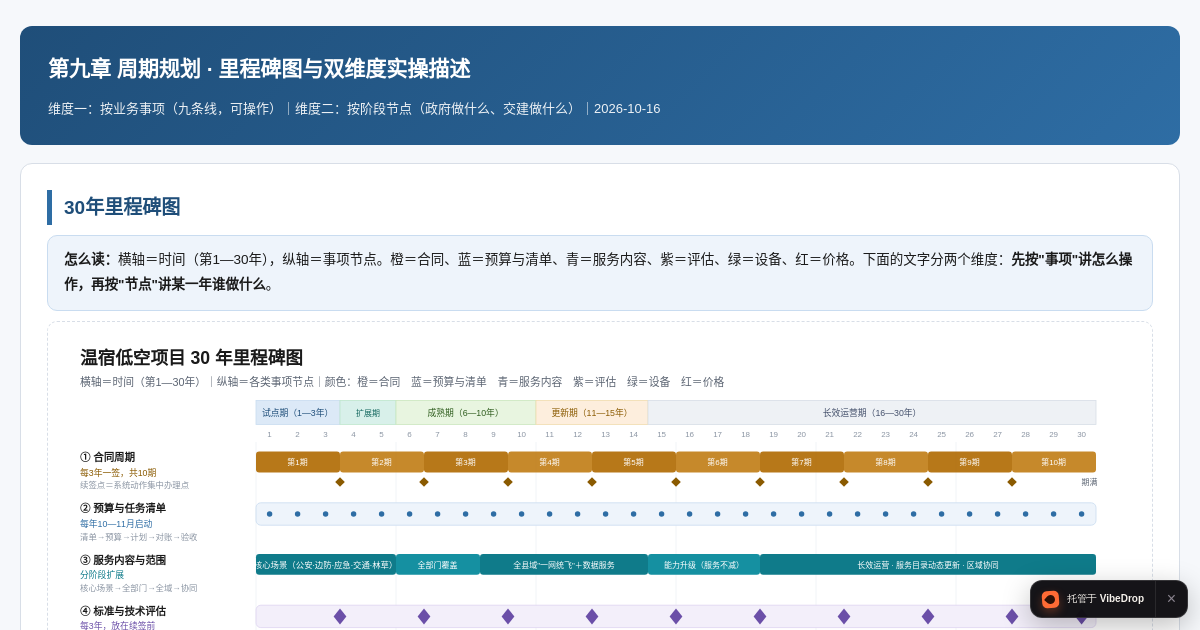
Task: Click the 维度一：按业务事项 subtitle text
Action: click(x=165, y=109)
